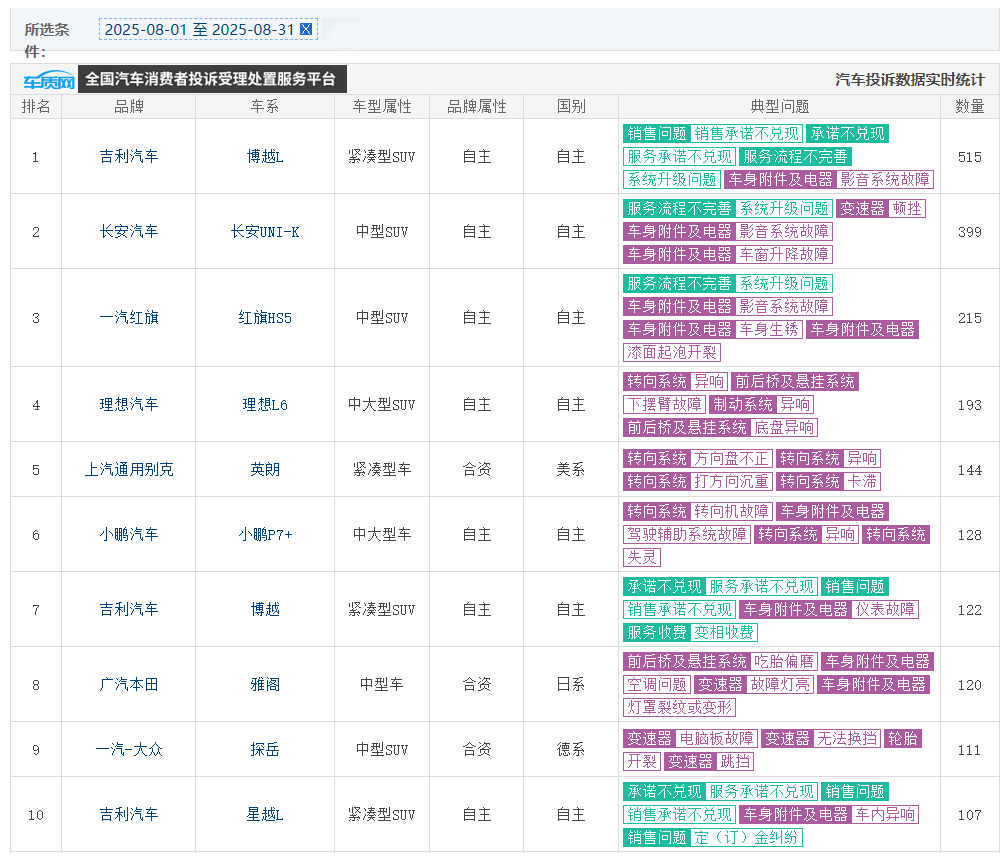Image resolution: width=1008 pixels, height=861 pixels.
Task: Click the 灯罩裂纹或变形 tag in 雅阁 row
Action: (x=680, y=707)
